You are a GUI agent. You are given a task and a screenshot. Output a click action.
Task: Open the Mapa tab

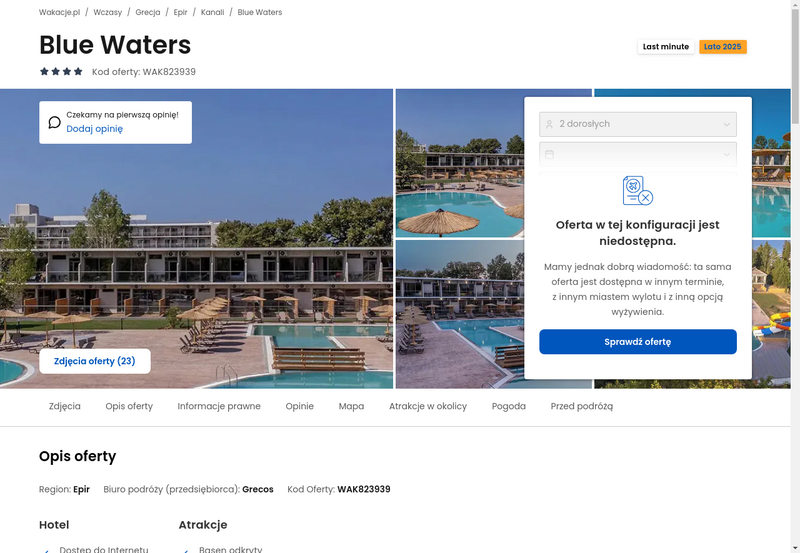pos(352,406)
